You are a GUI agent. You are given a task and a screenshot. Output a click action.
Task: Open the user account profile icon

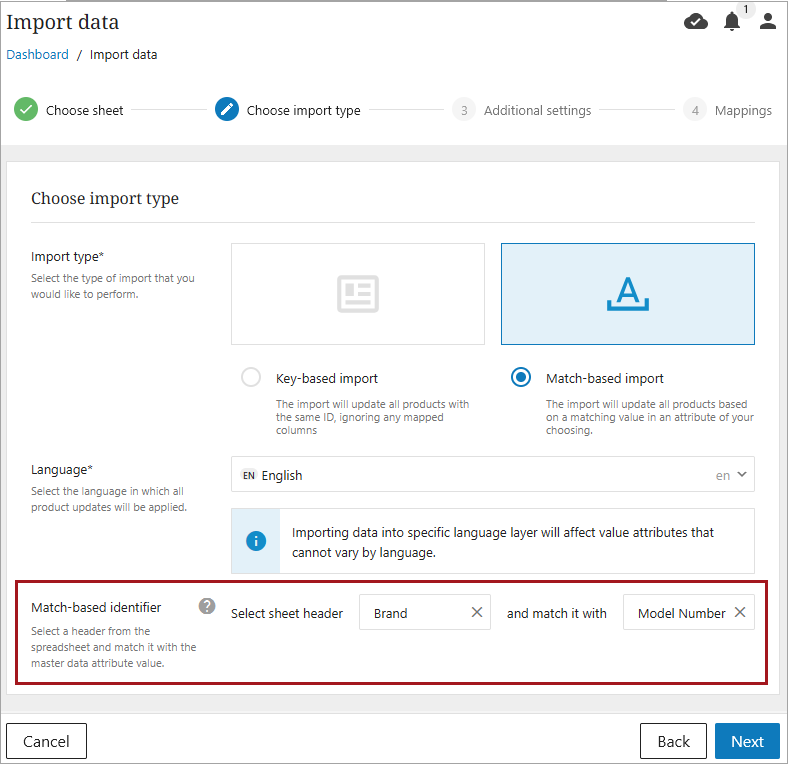point(768,21)
